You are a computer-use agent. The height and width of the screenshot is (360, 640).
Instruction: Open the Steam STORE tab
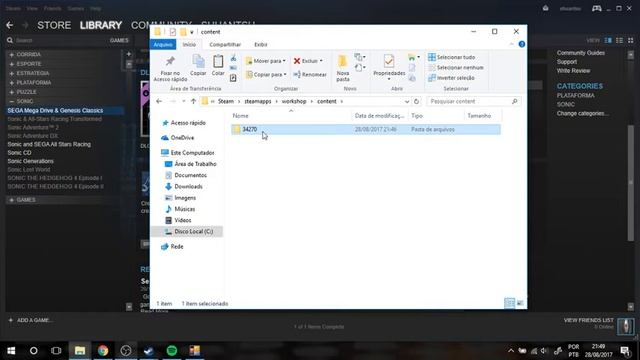[54, 25]
